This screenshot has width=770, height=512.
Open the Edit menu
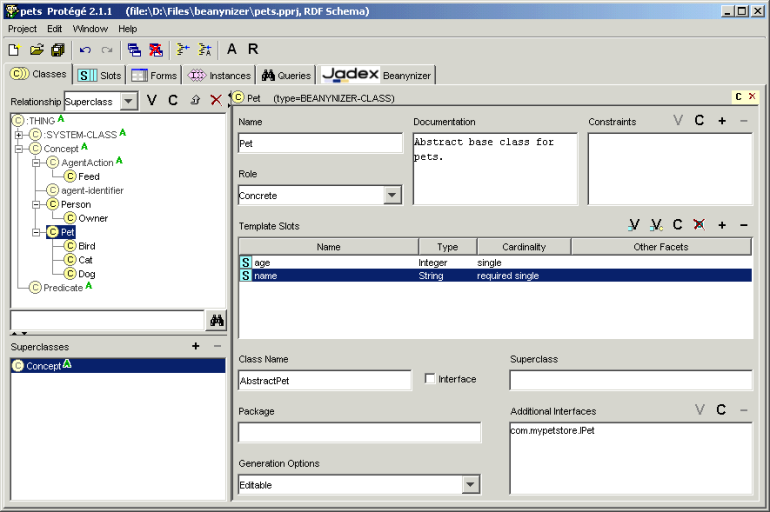[55, 29]
